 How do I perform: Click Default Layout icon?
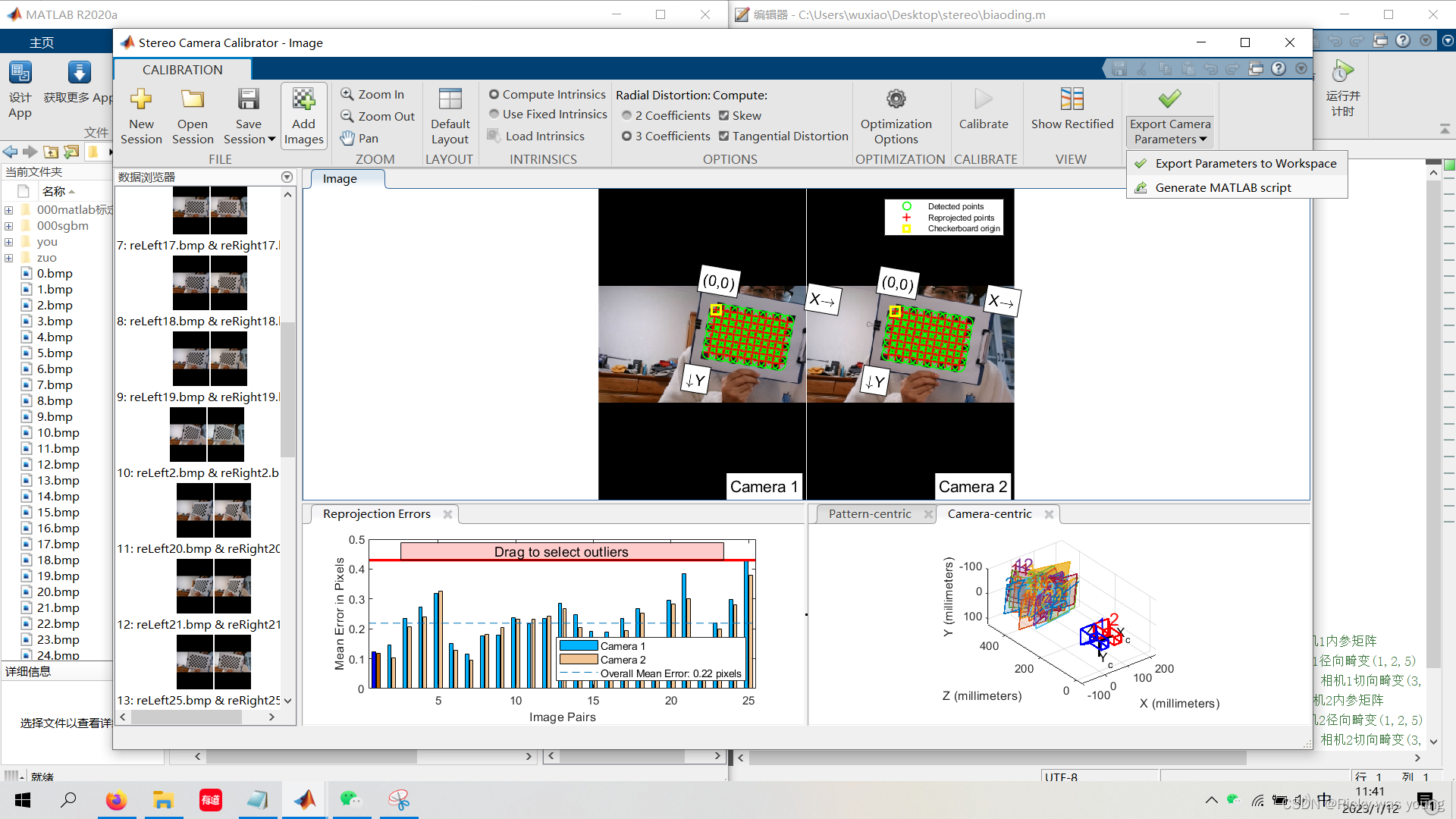[450, 99]
